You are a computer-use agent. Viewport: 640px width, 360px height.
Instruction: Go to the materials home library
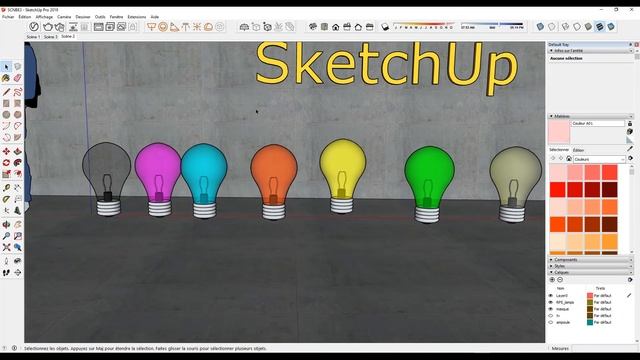(569, 159)
